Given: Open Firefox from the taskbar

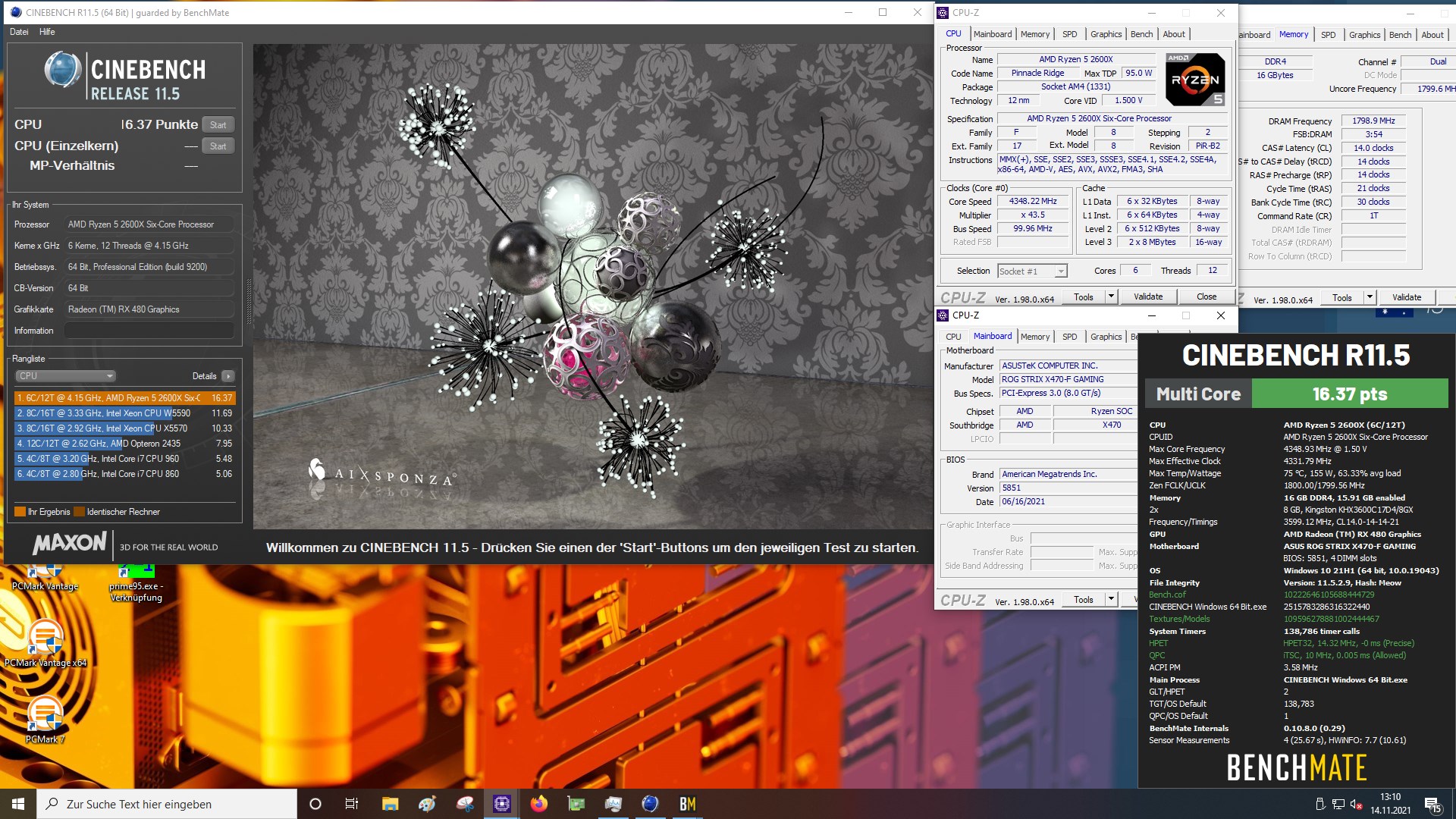Looking at the screenshot, I should [539, 804].
